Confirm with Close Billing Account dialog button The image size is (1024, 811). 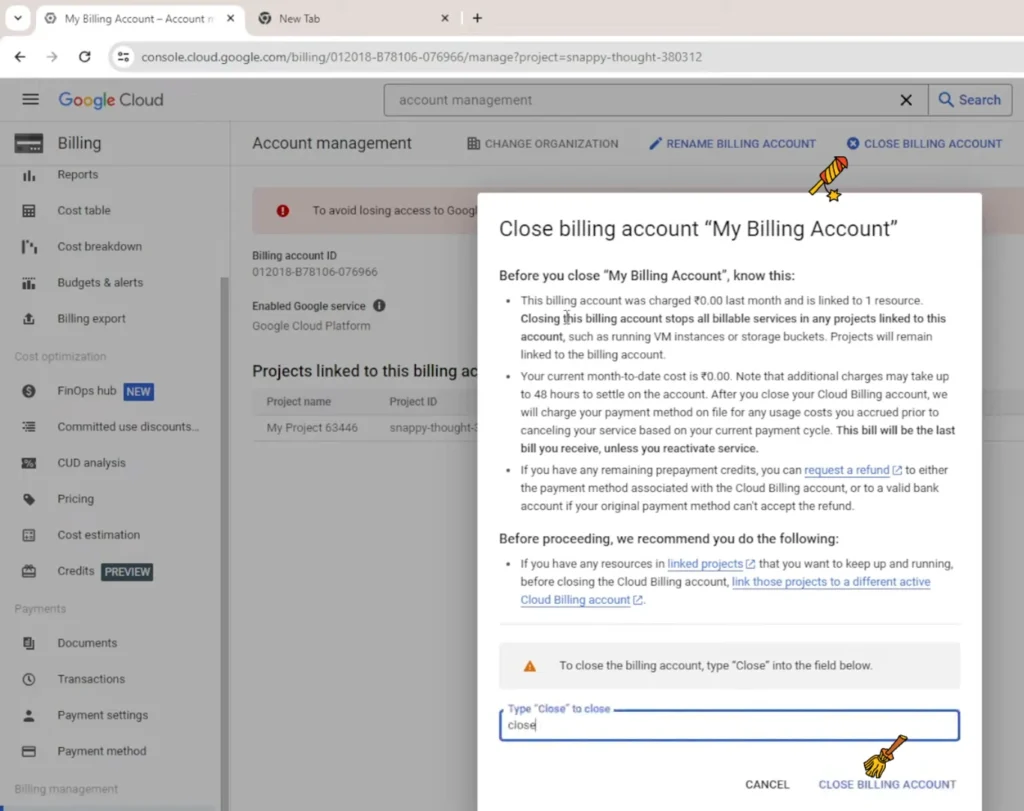pos(887,784)
